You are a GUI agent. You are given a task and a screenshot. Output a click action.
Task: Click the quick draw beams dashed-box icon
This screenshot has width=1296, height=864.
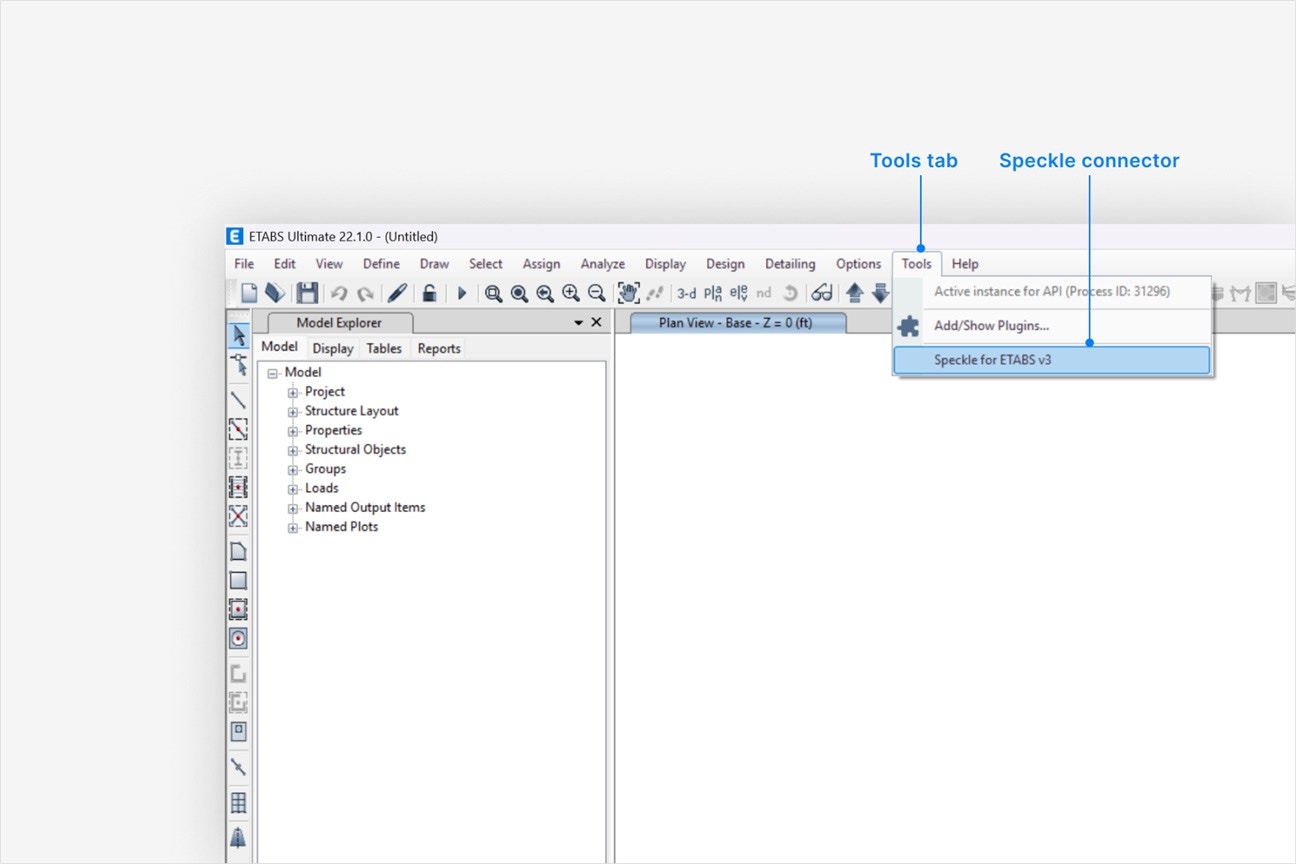coord(238,429)
